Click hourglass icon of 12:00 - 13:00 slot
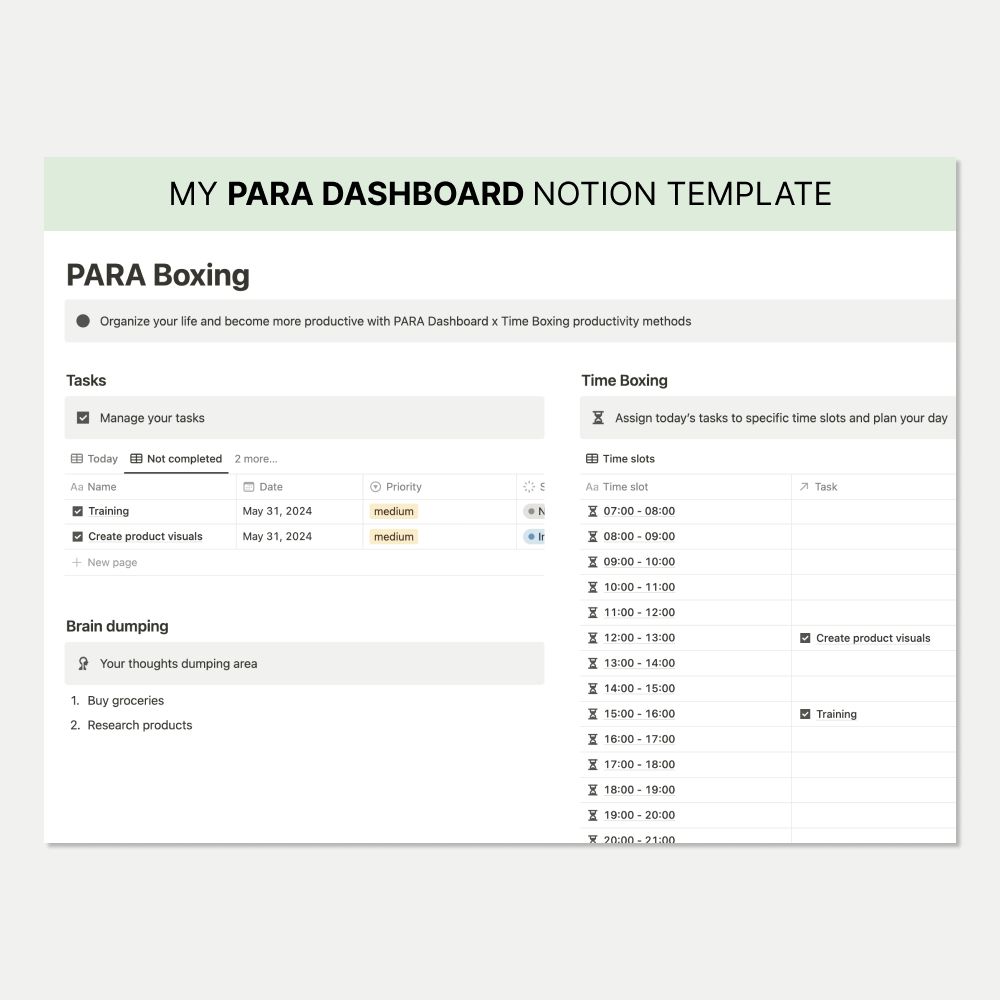 point(592,638)
